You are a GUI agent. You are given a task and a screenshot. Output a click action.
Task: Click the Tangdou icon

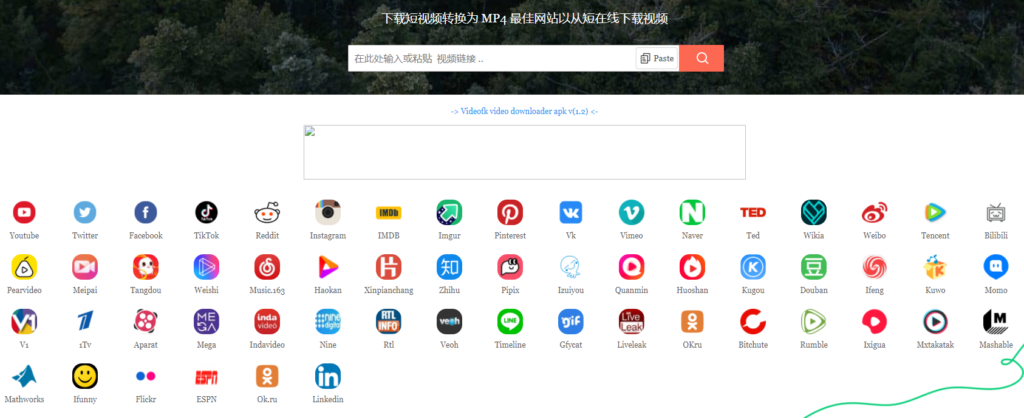(146, 267)
